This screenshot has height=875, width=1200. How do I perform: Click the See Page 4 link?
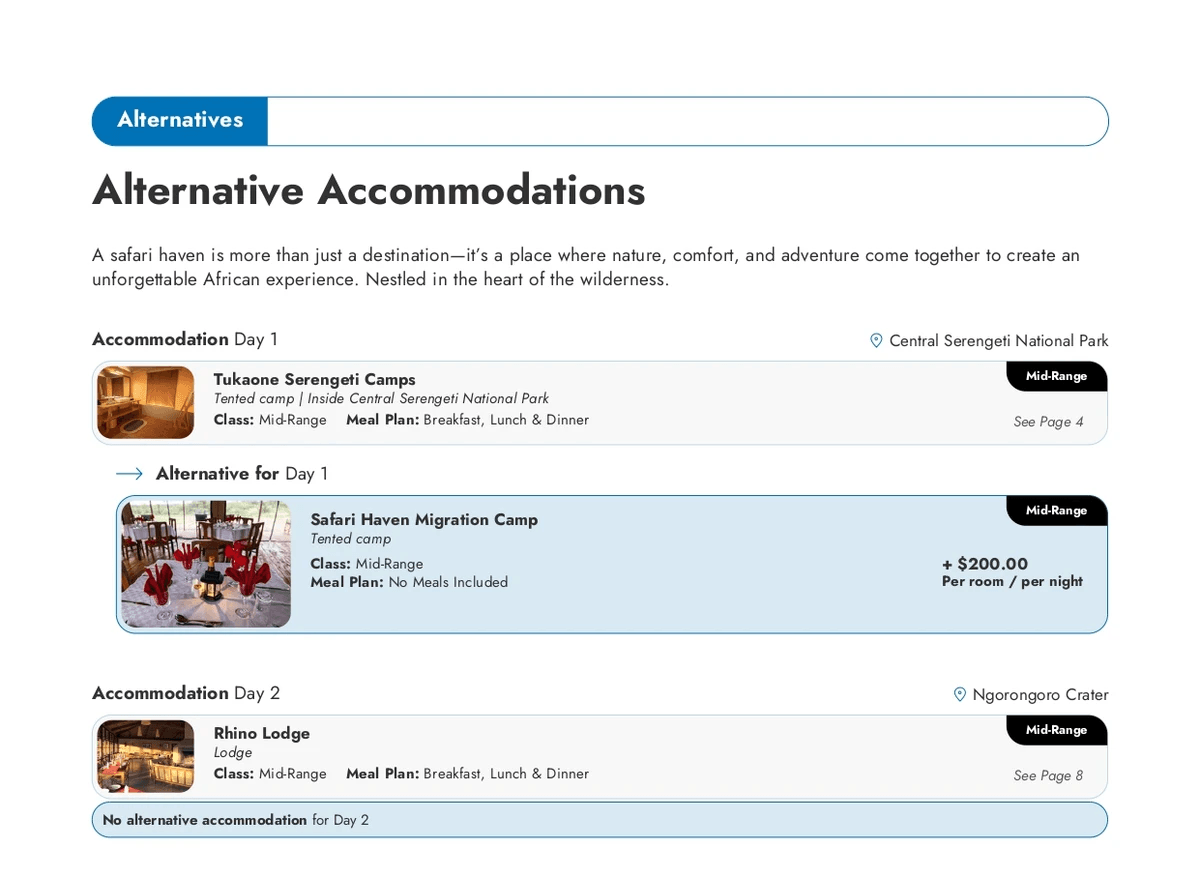[x=1048, y=422]
